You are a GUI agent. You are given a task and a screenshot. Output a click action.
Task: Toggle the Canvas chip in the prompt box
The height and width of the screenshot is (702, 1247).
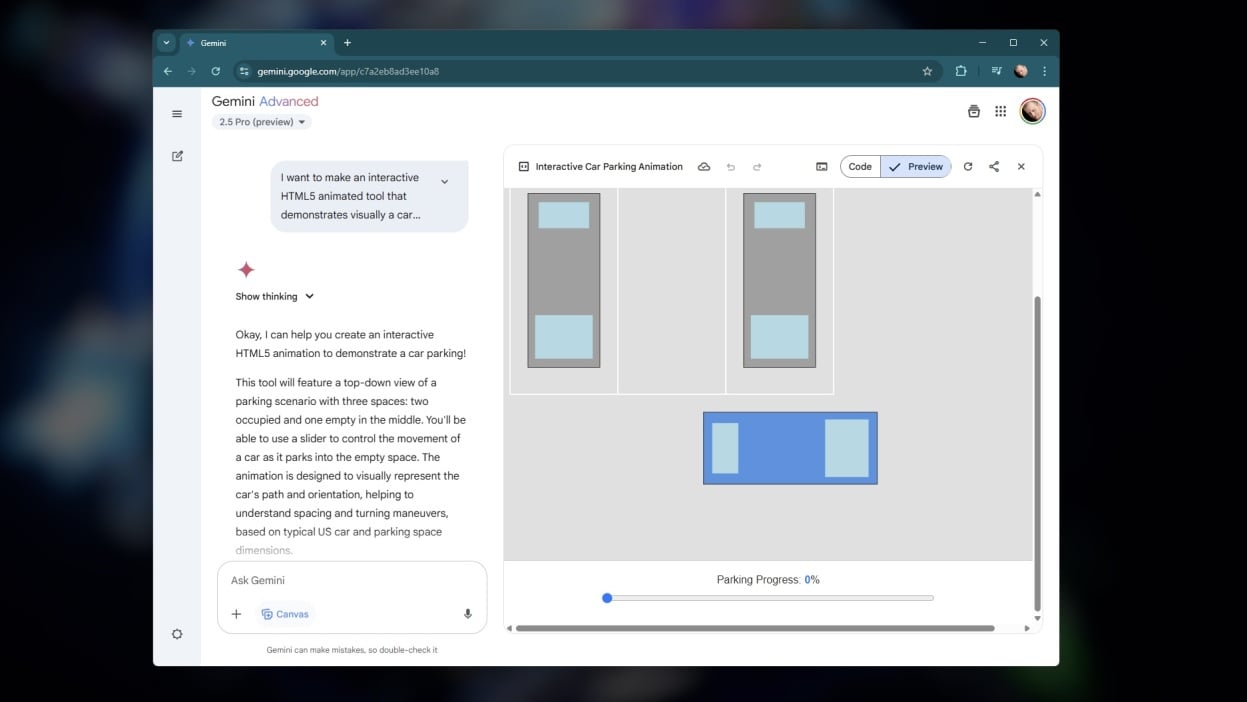(285, 614)
